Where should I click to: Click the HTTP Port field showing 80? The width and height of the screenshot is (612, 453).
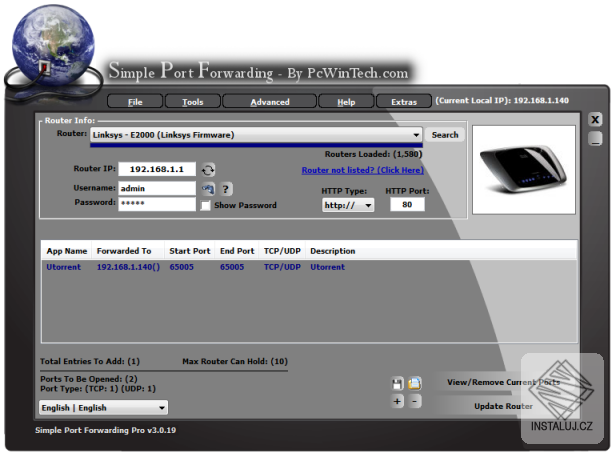coord(407,204)
